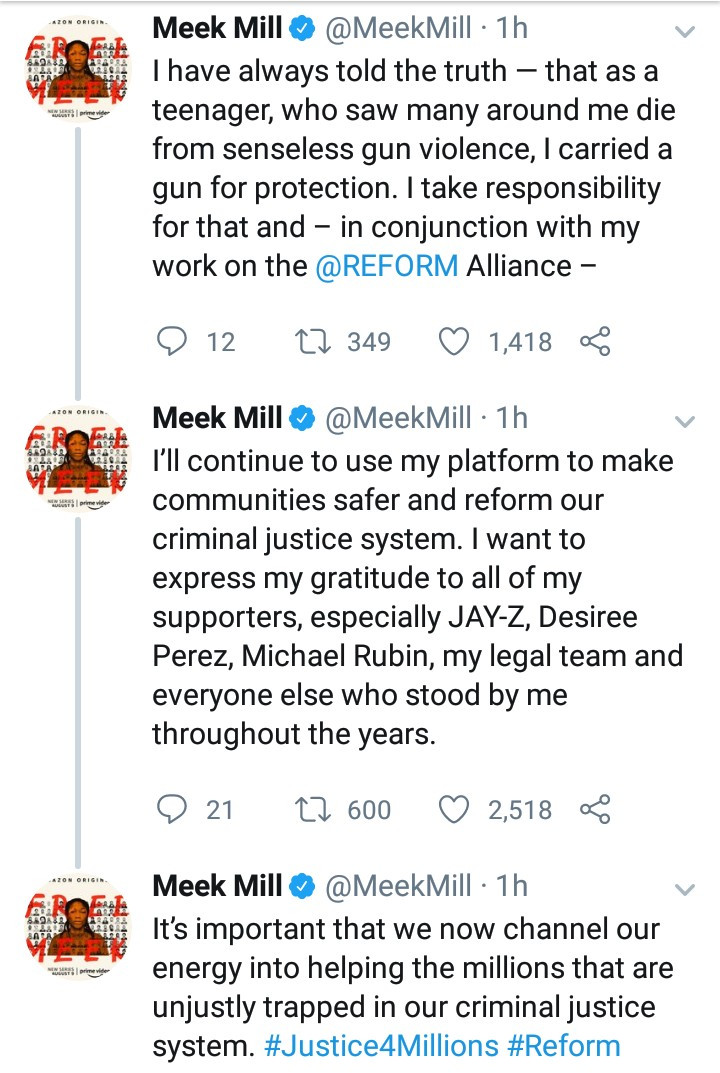Open the @REFORM mention link
Screen dimensions: 720x1073
coord(387,266)
